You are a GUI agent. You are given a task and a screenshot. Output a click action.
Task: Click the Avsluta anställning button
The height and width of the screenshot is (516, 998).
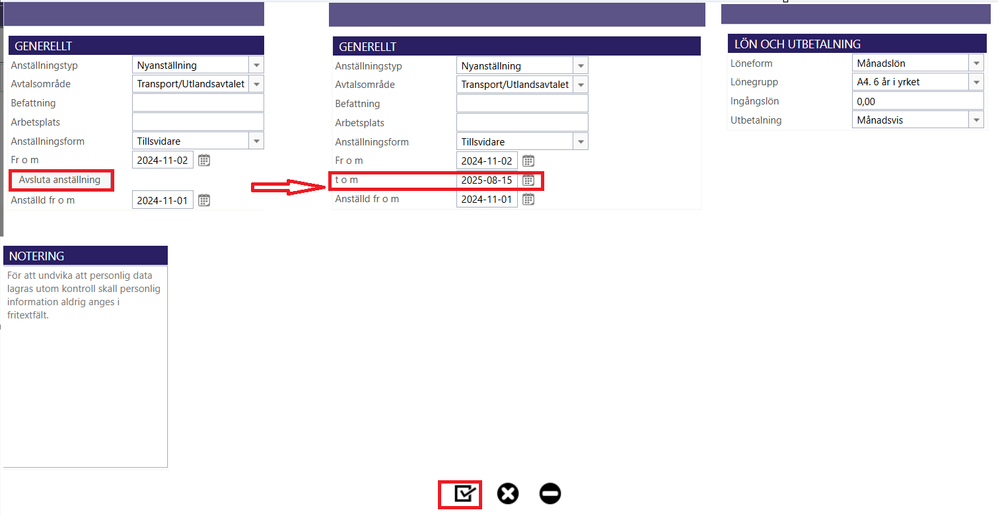60,180
